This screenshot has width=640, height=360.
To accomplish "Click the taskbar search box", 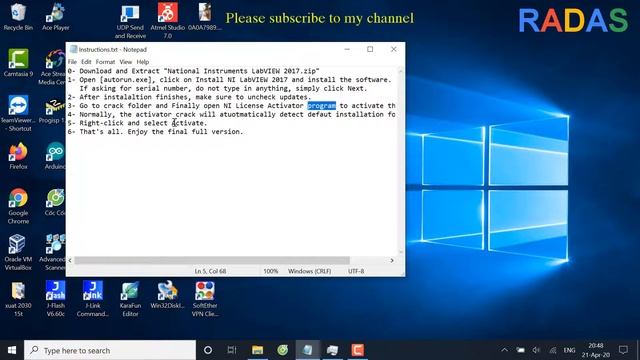I will pyautogui.click(x=110, y=350).
